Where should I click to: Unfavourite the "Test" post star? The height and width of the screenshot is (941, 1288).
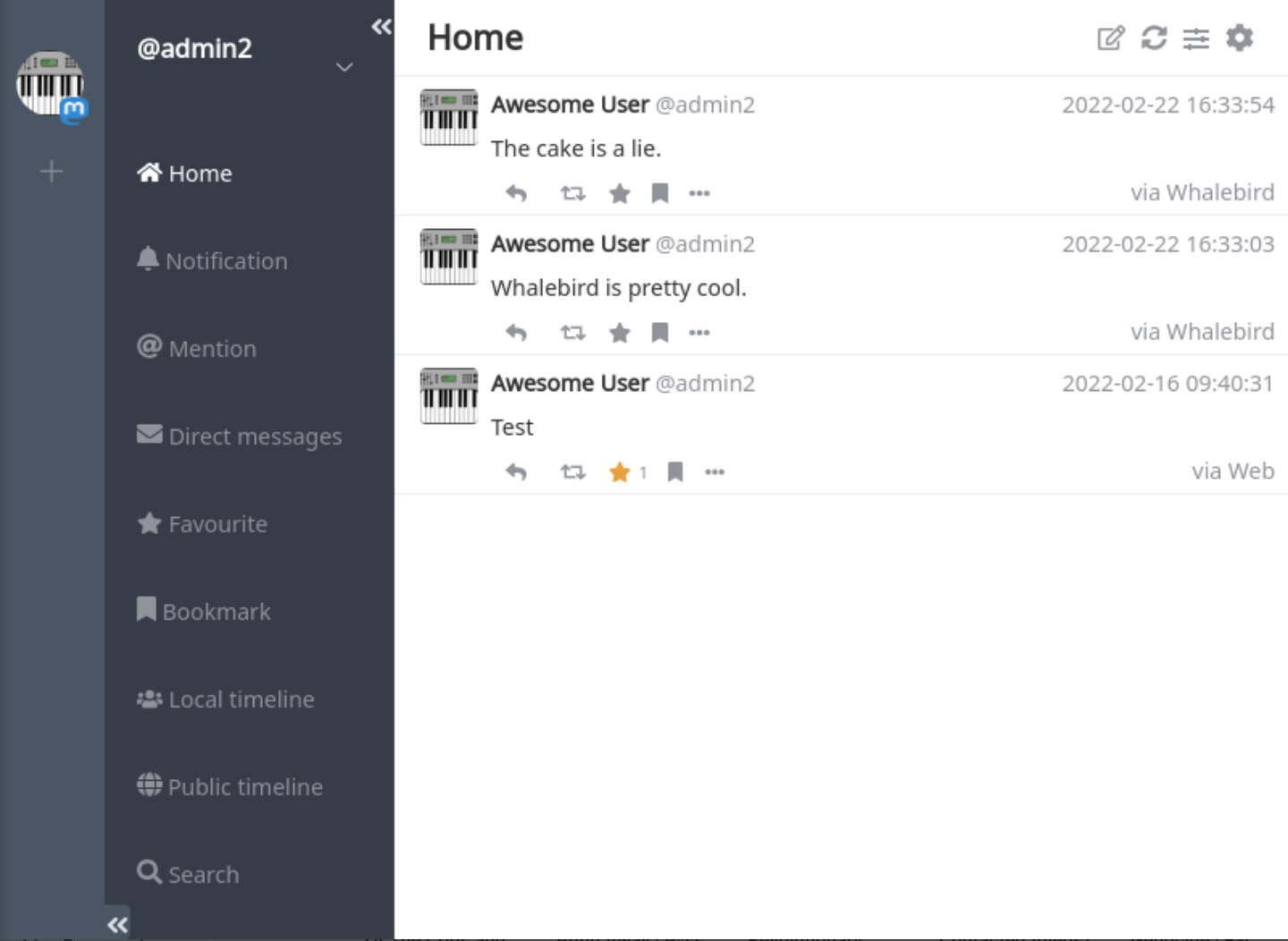tap(619, 472)
